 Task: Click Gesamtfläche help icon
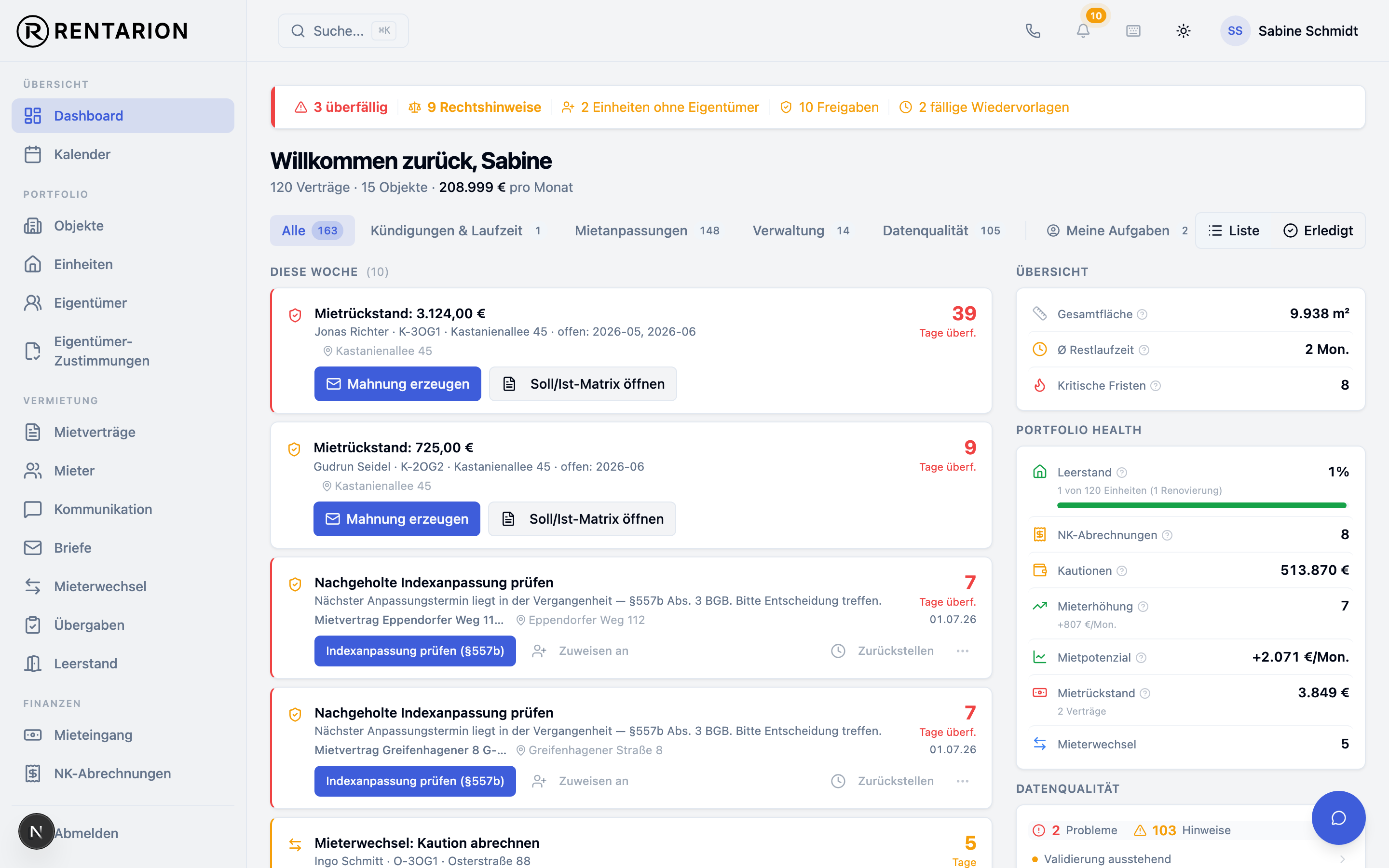pyautogui.click(x=1142, y=314)
